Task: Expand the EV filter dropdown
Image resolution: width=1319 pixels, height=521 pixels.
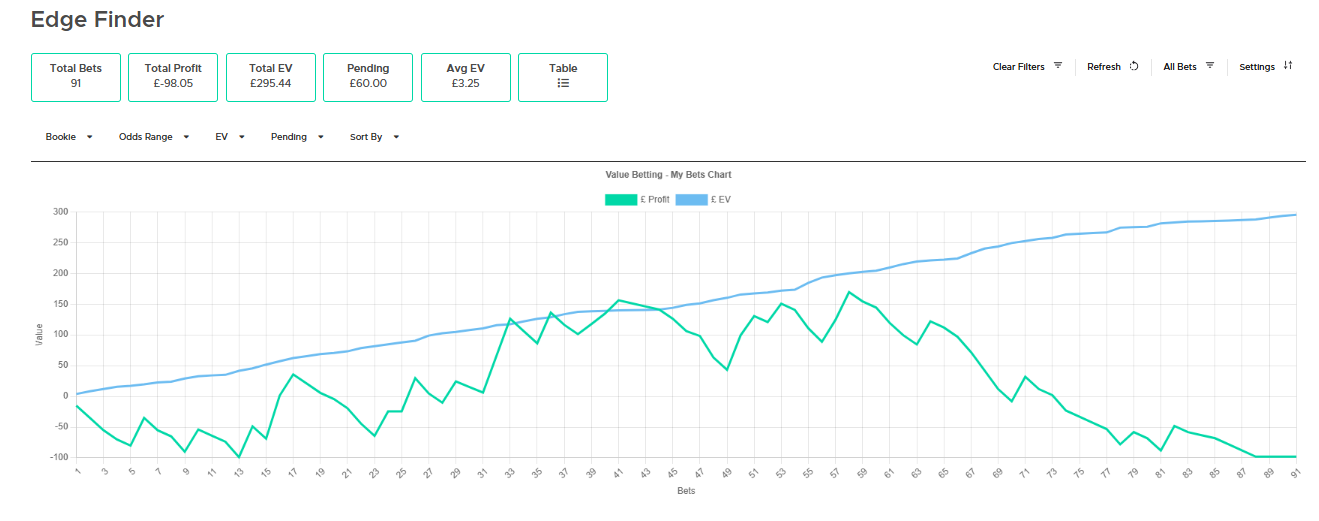Action: click(x=230, y=137)
